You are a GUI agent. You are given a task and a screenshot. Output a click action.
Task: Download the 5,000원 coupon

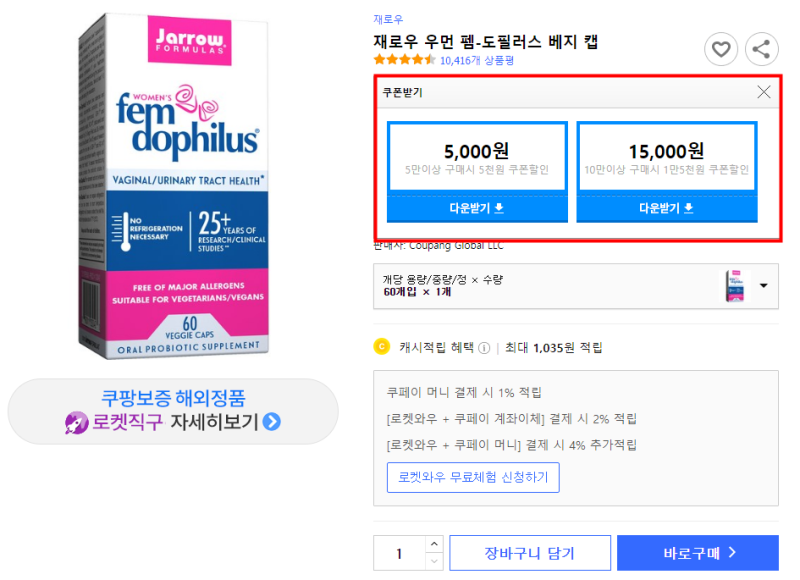(476, 208)
